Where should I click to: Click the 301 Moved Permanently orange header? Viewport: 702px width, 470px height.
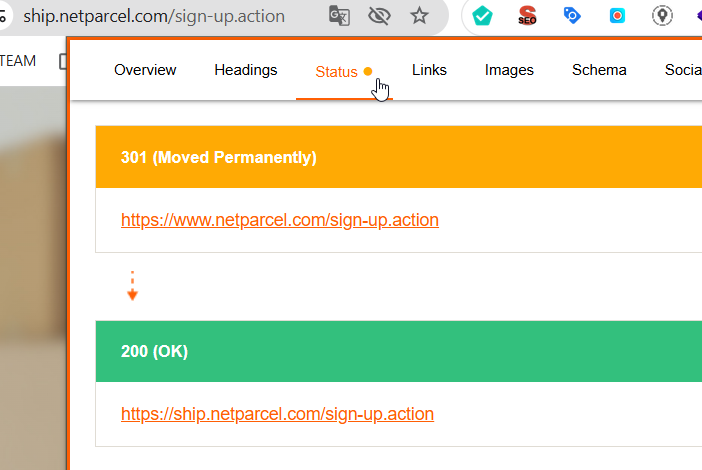(x=398, y=158)
